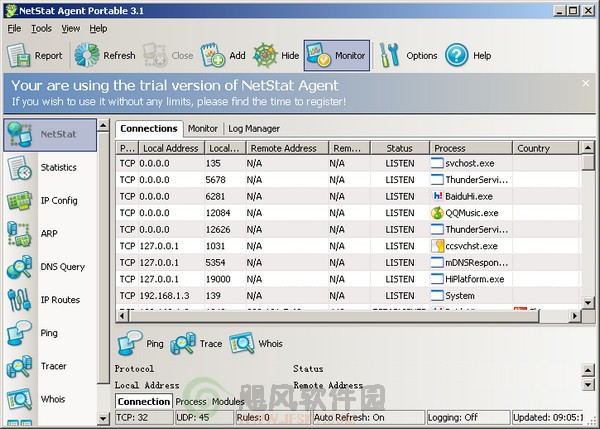Open DNS Query in the sidebar
The width and height of the screenshot is (600, 429).
coord(50,267)
